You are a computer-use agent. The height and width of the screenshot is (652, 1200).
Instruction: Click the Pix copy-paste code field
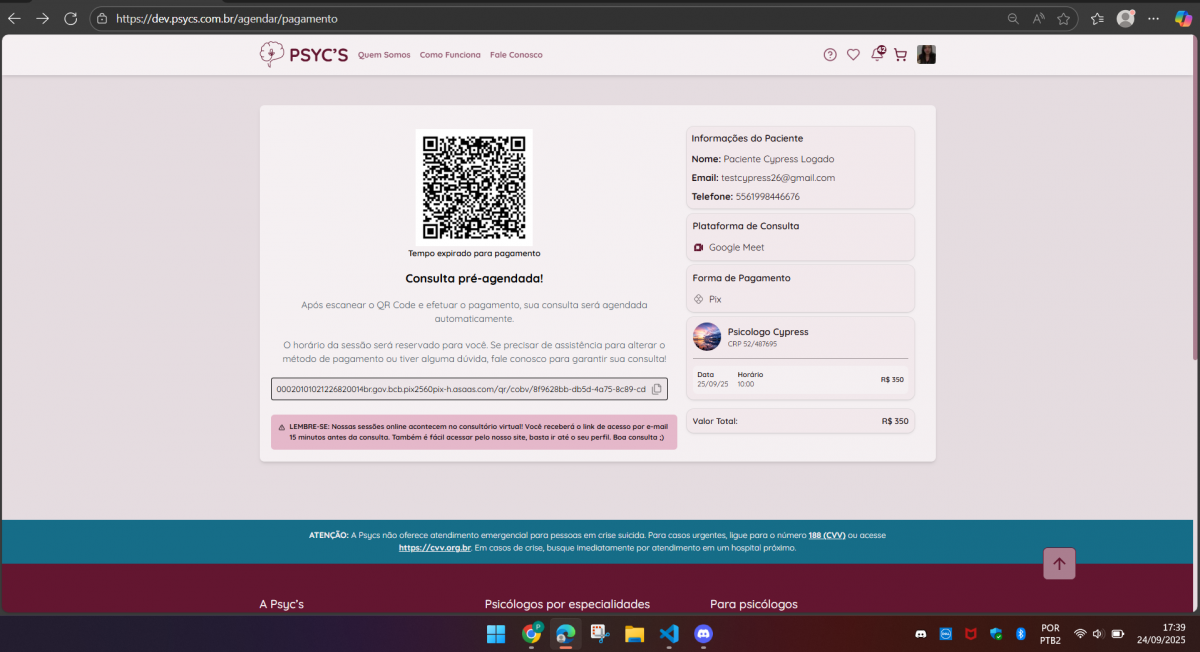(x=460, y=389)
